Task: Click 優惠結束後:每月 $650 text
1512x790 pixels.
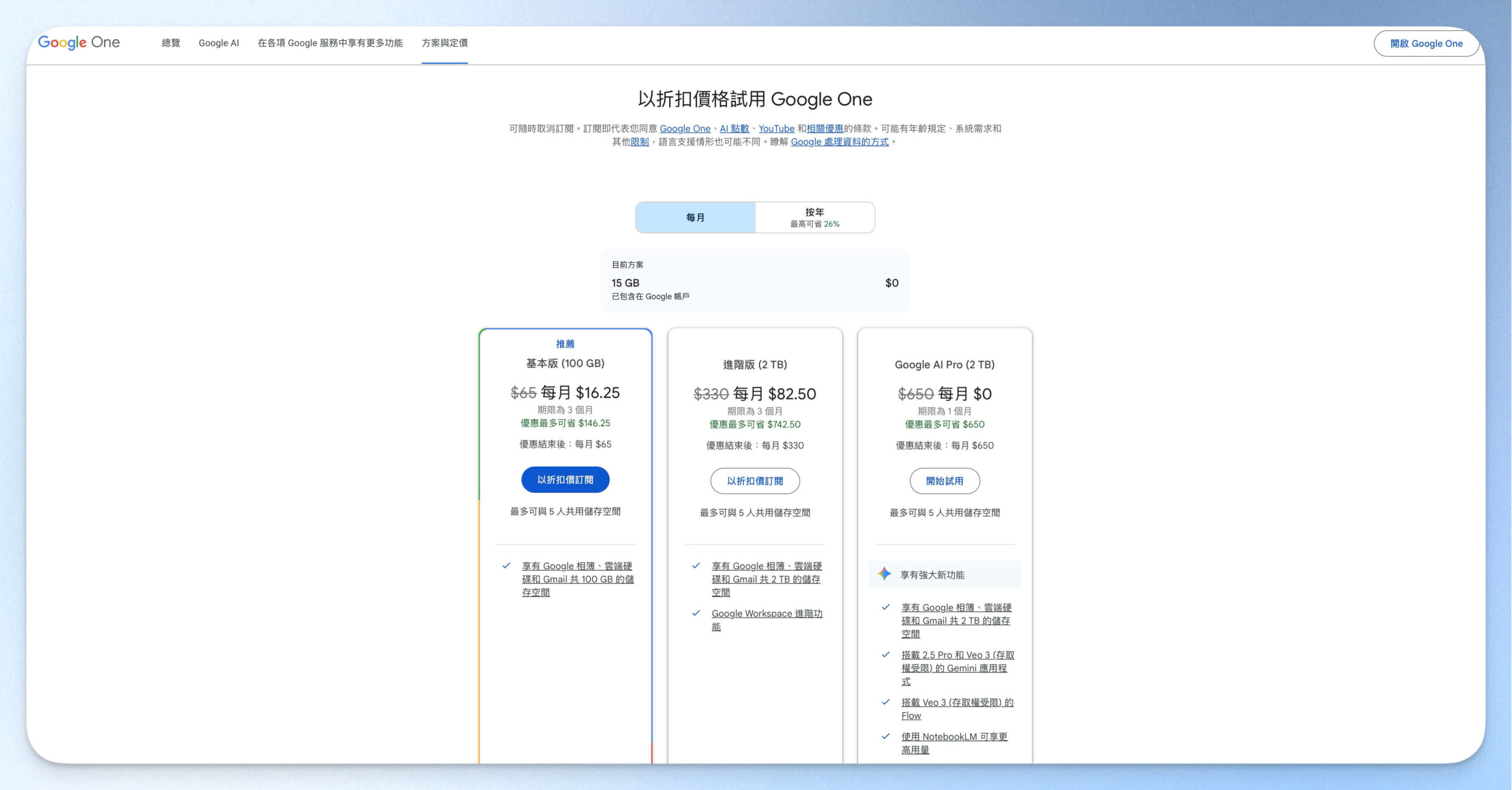Action: 944,446
